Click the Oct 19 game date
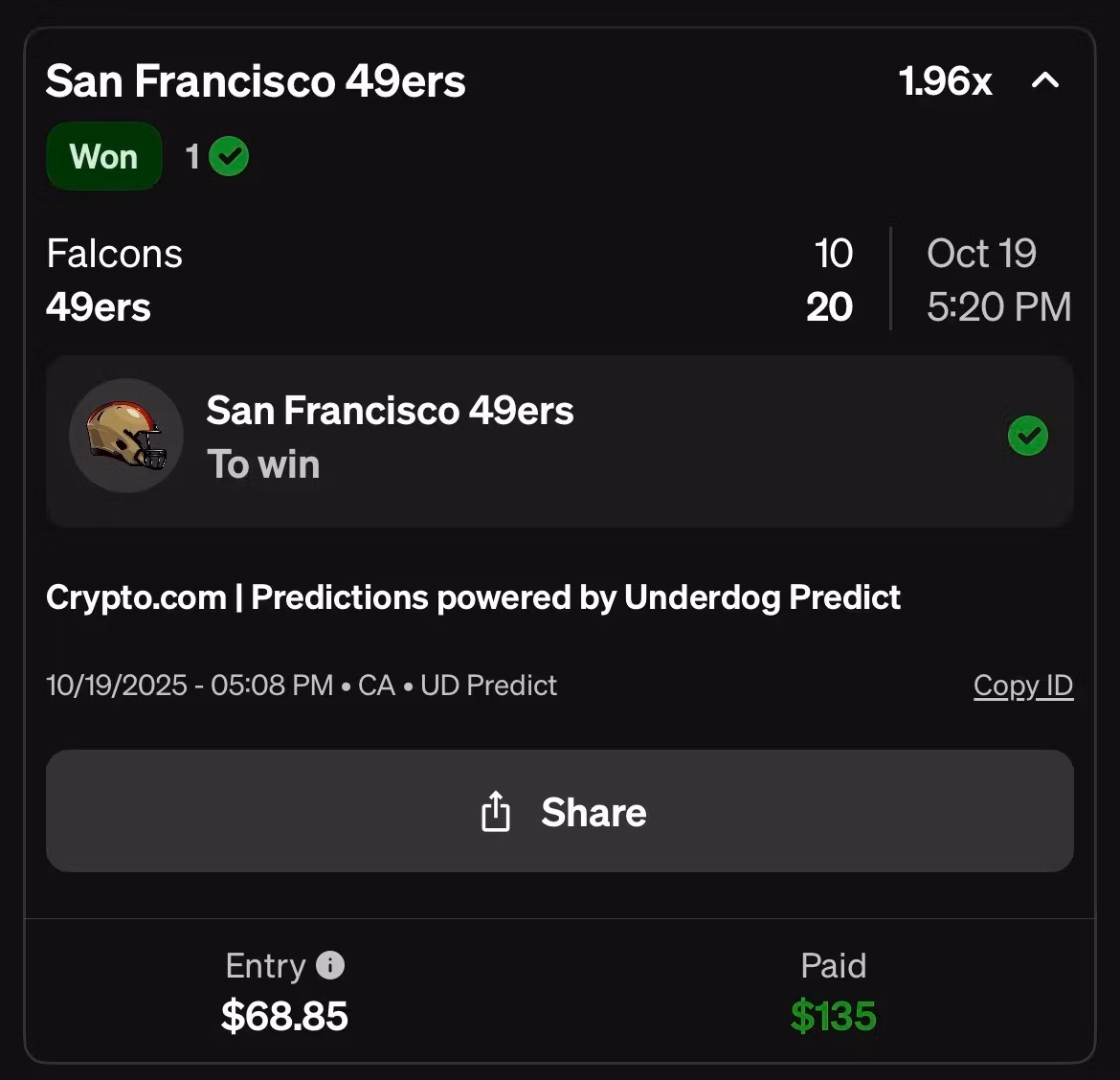This screenshot has height=1080, width=1120. (x=981, y=254)
